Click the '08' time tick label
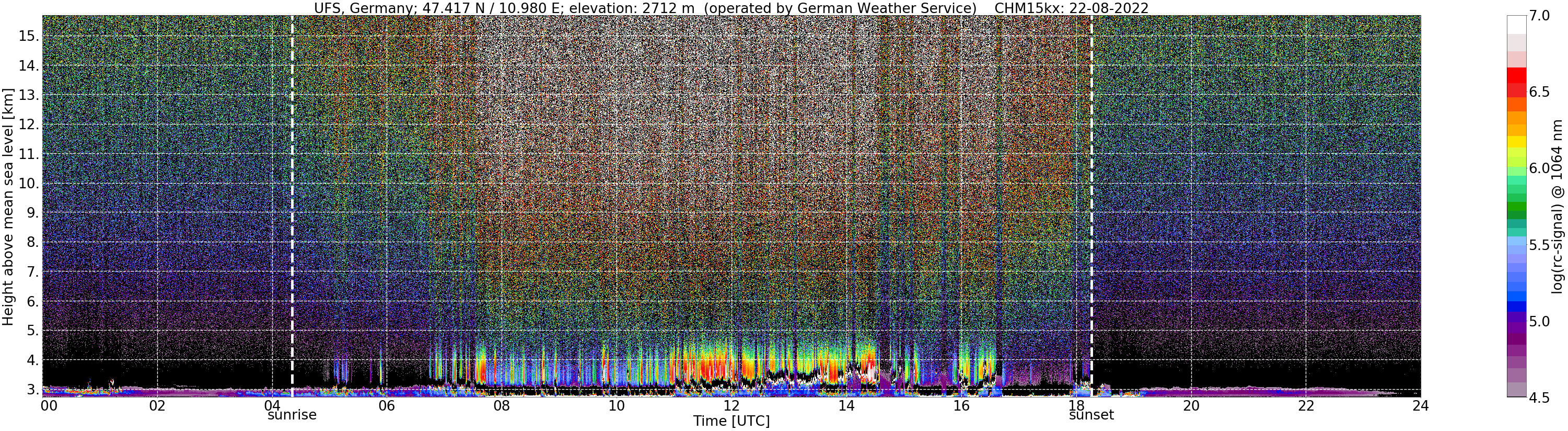 (502, 405)
